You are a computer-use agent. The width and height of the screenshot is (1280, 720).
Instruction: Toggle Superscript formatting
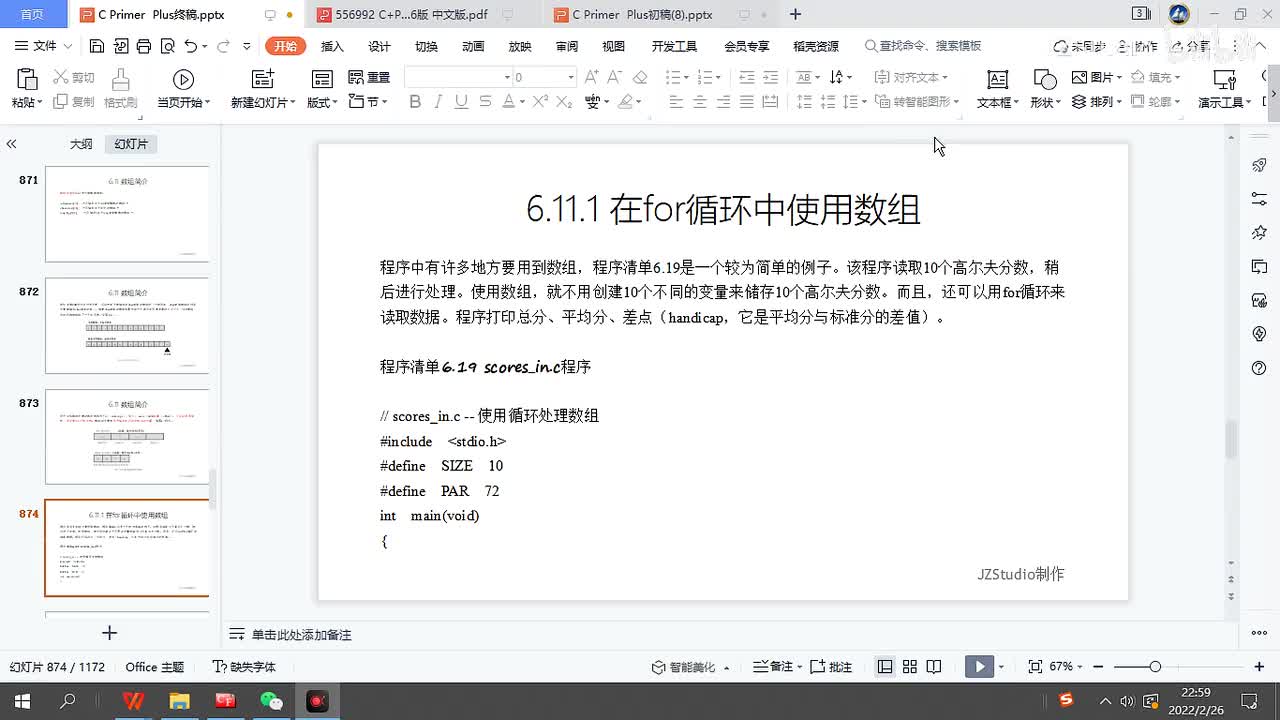tap(540, 102)
